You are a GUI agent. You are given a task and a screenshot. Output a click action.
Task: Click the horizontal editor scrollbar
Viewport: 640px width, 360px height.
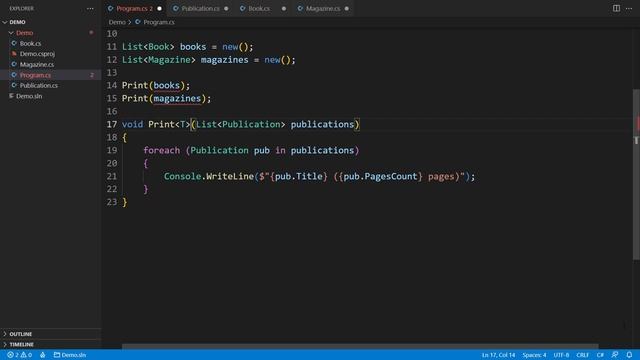pos(360,346)
